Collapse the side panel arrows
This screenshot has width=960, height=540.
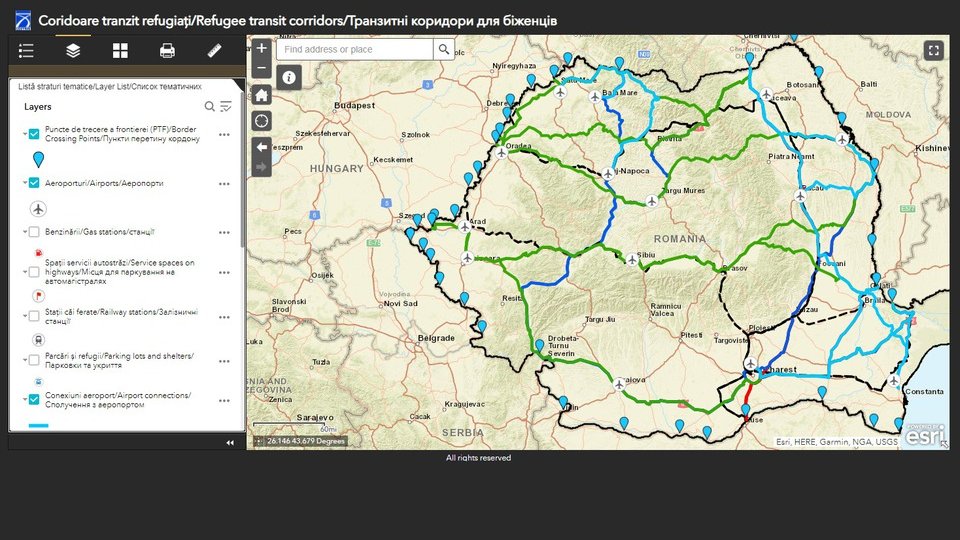[230, 443]
